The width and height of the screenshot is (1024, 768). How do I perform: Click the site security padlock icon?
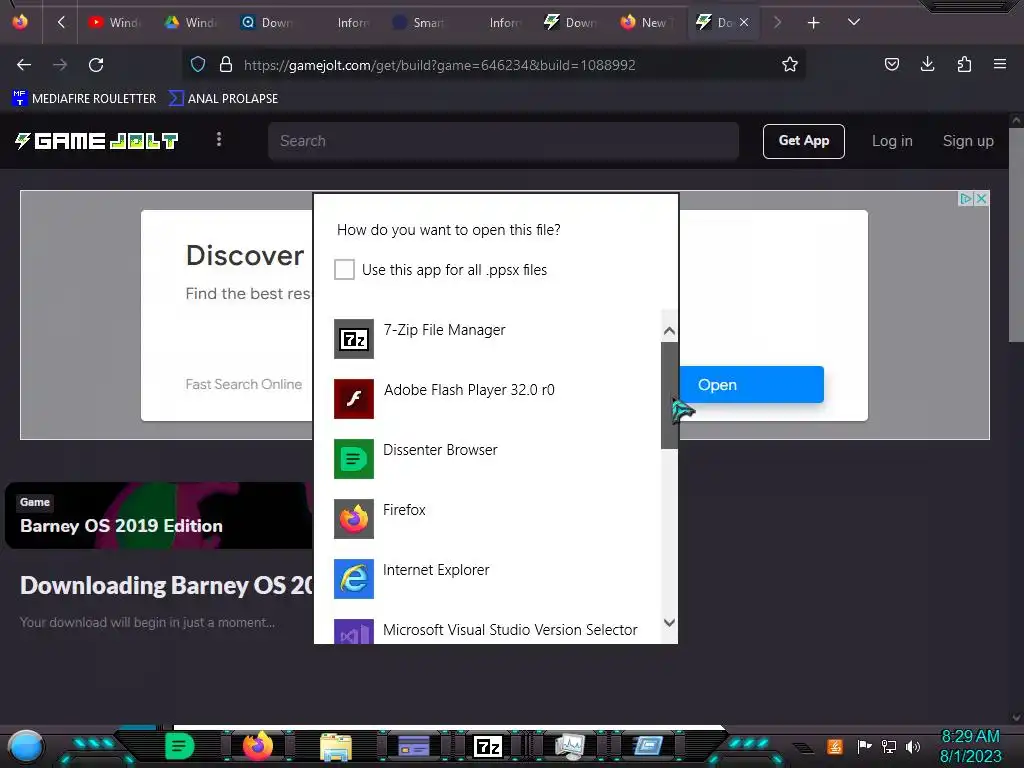coord(226,65)
